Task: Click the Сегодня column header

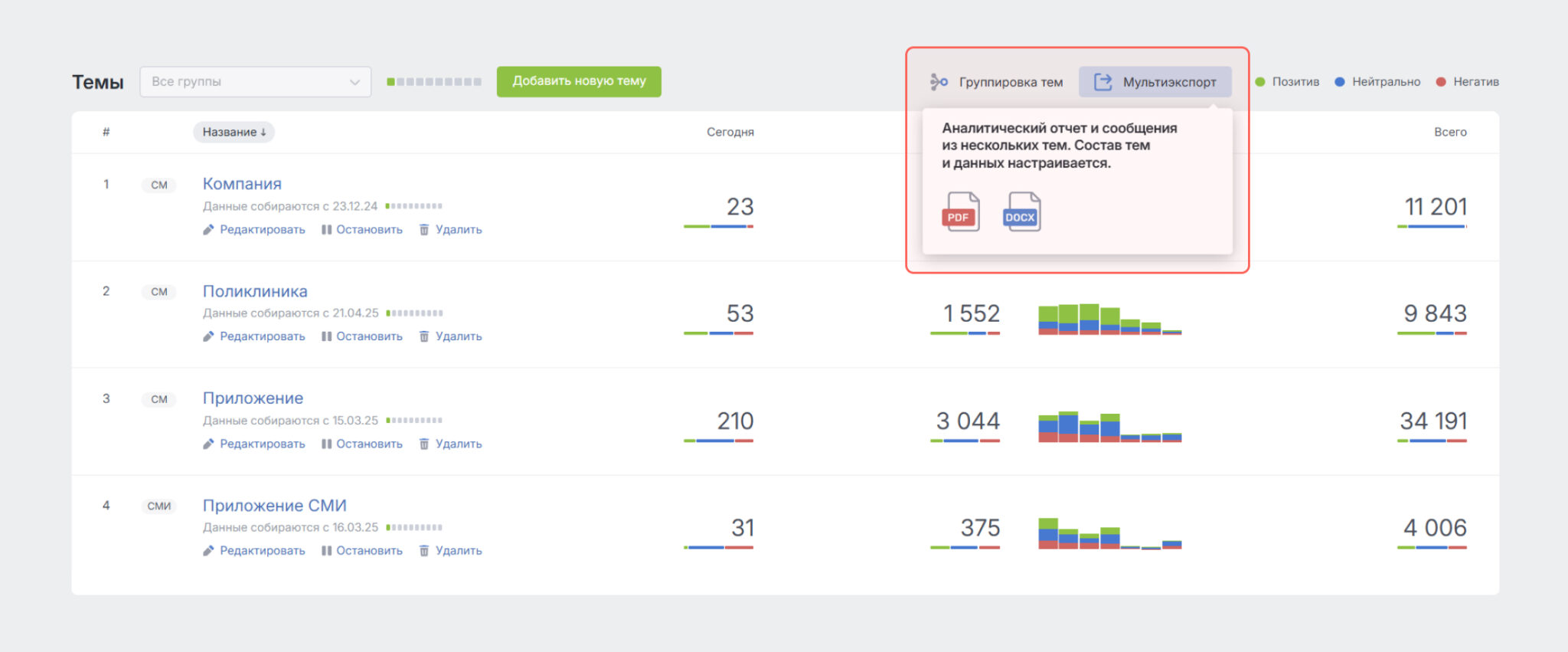Action: coord(730,132)
